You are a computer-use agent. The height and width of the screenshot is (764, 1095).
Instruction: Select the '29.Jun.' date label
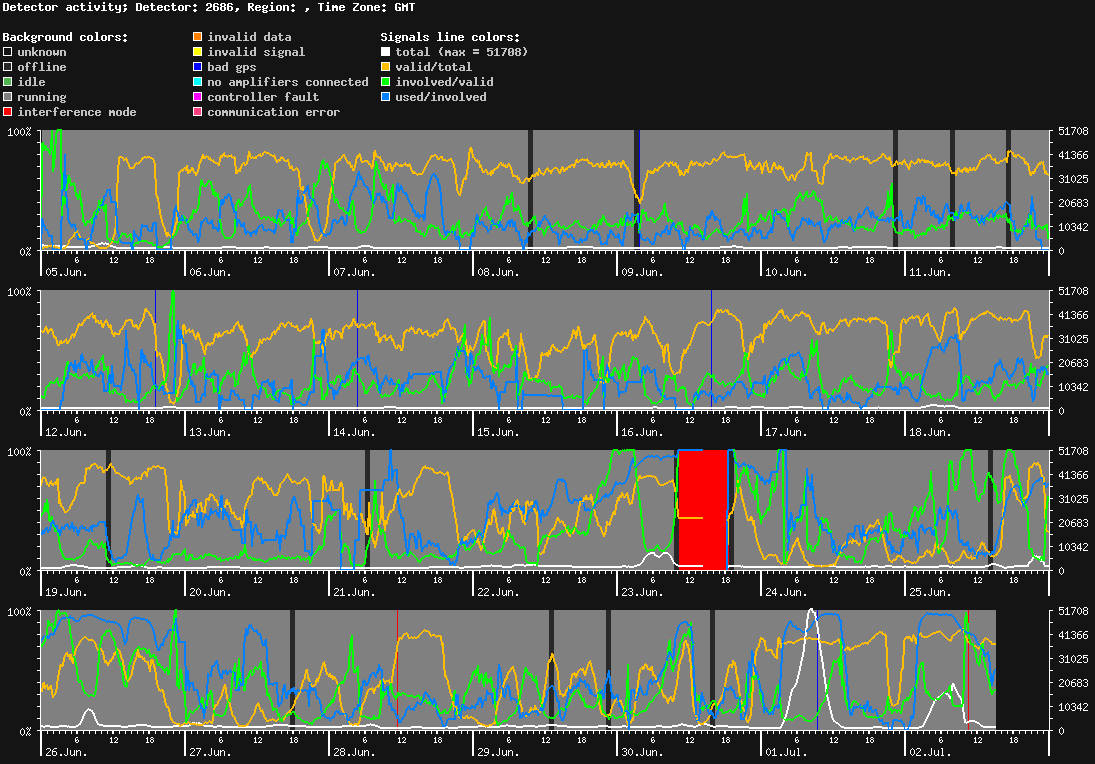click(499, 752)
